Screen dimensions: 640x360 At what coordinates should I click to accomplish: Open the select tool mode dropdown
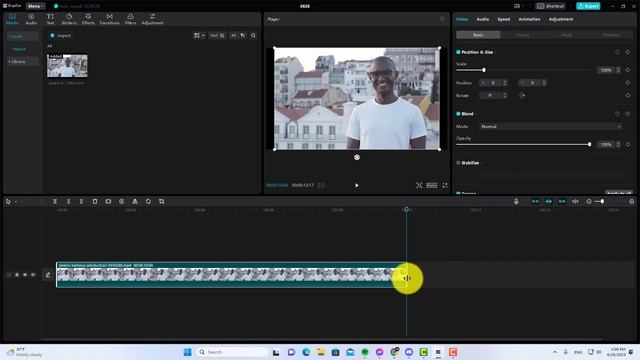tap(16, 202)
